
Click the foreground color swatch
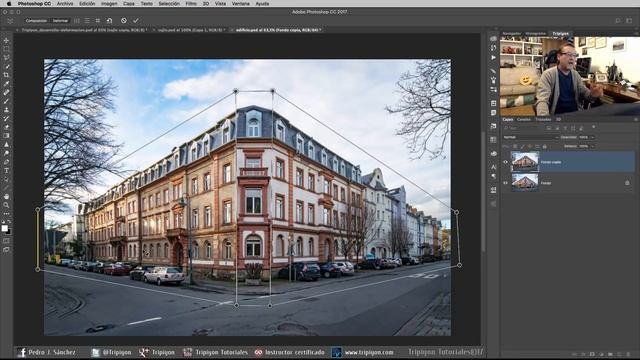pyautogui.click(x=4, y=228)
